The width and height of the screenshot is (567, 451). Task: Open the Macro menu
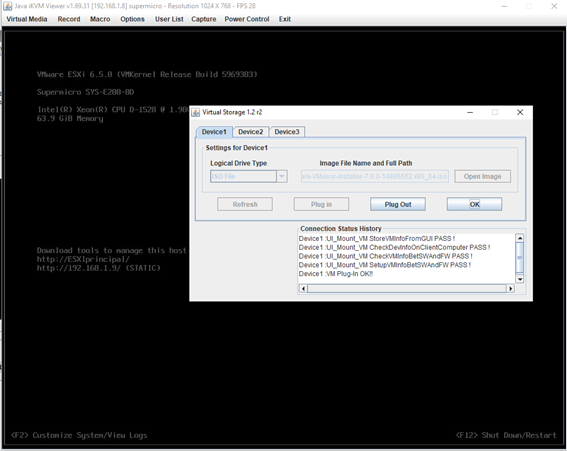coord(100,19)
